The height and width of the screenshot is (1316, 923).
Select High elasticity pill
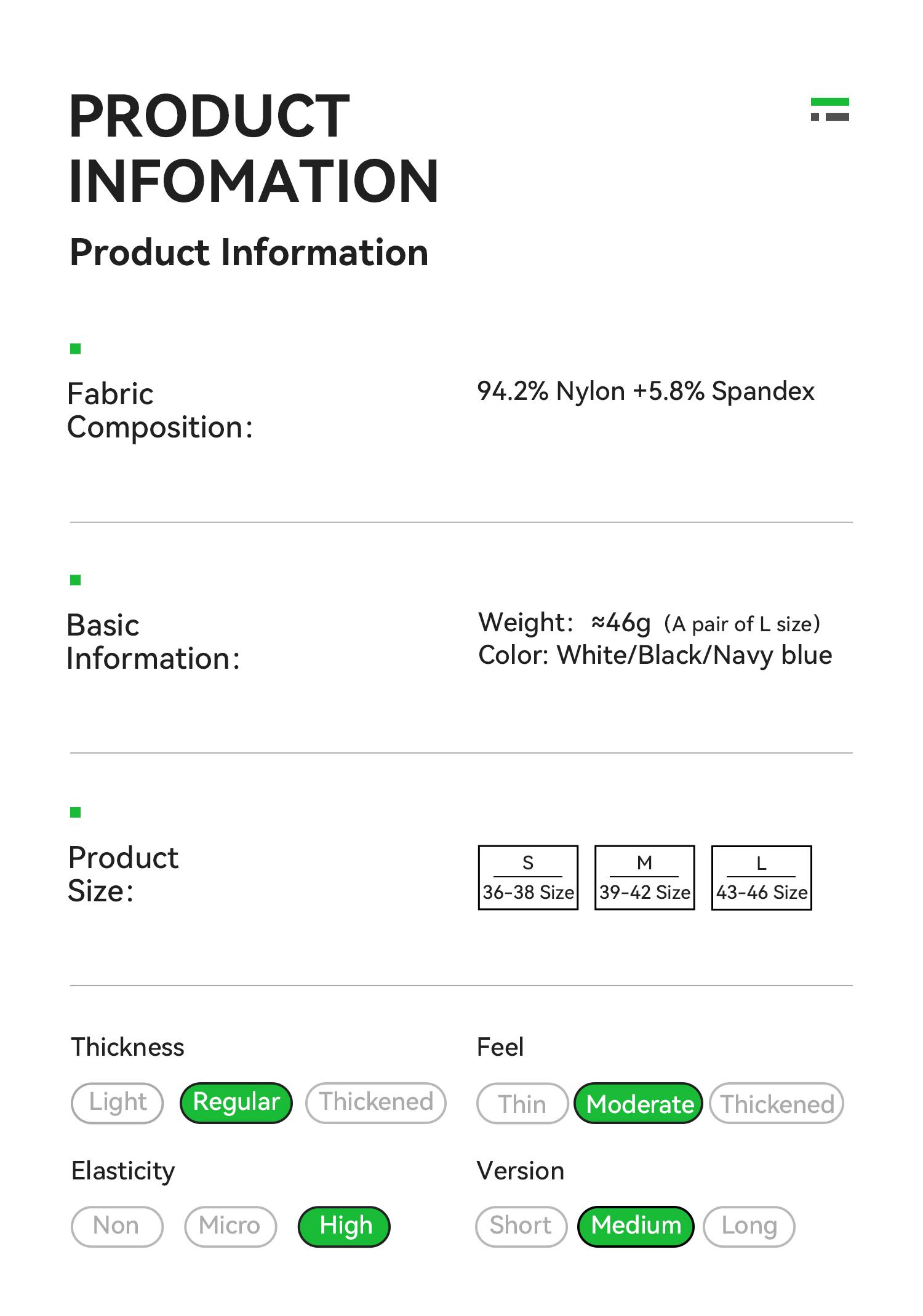point(344,1226)
